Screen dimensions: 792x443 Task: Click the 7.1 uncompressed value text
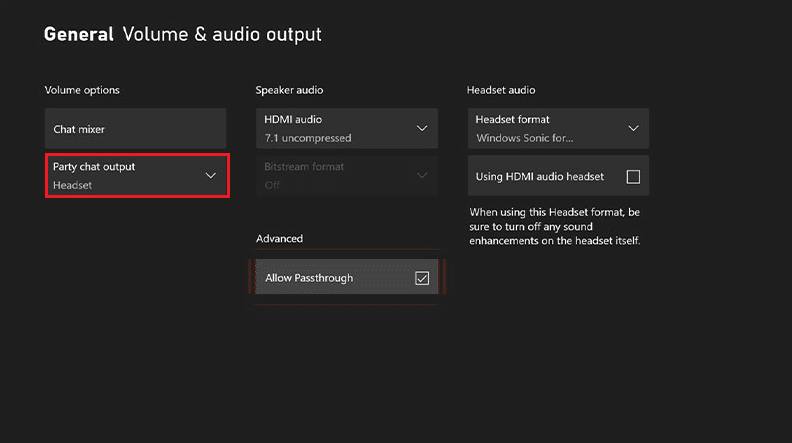[x=308, y=138]
